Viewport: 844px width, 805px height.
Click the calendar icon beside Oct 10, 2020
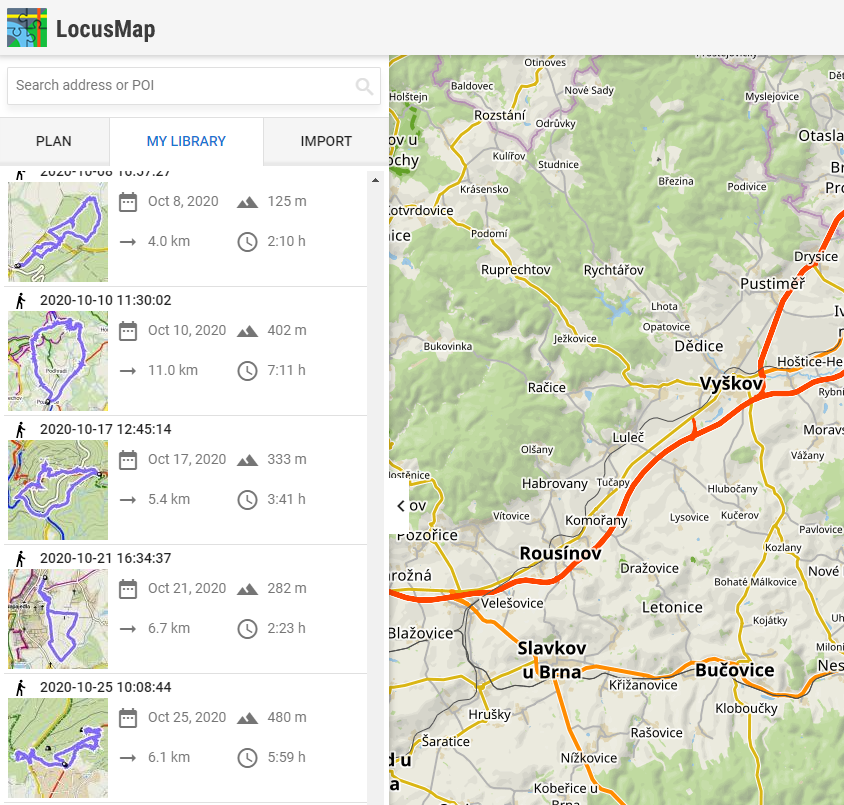click(128, 331)
